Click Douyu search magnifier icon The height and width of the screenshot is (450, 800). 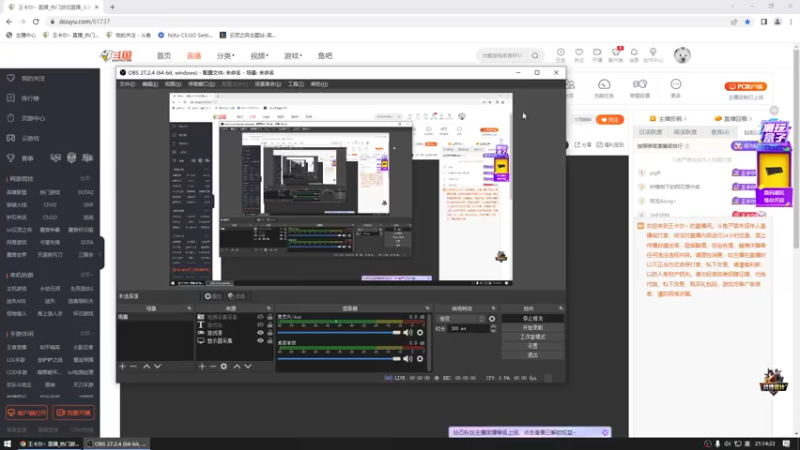click(535, 56)
